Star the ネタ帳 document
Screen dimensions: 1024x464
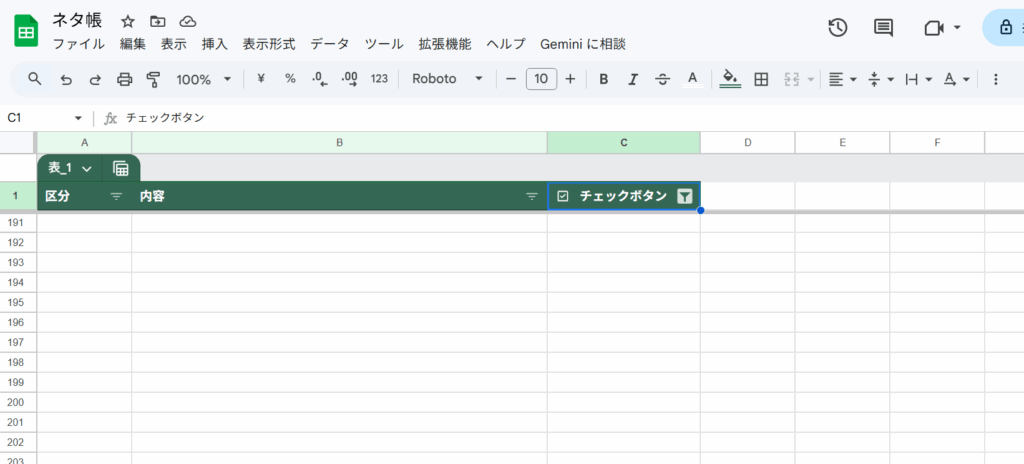[128, 21]
